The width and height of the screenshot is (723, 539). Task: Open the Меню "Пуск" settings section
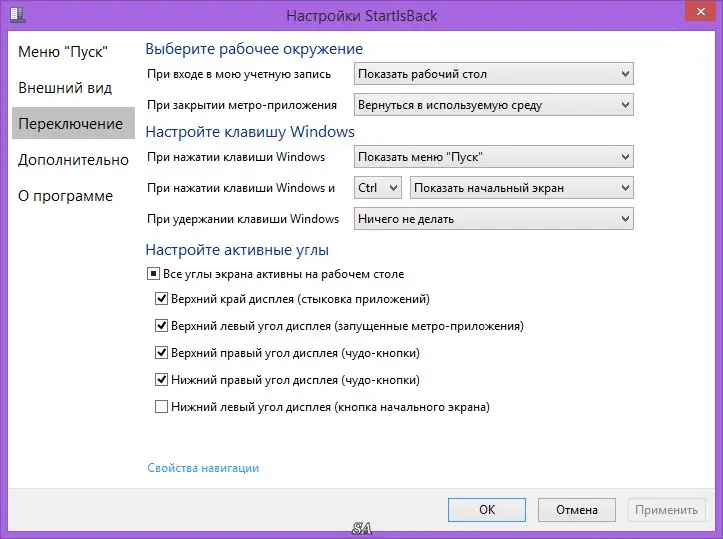(x=63, y=52)
